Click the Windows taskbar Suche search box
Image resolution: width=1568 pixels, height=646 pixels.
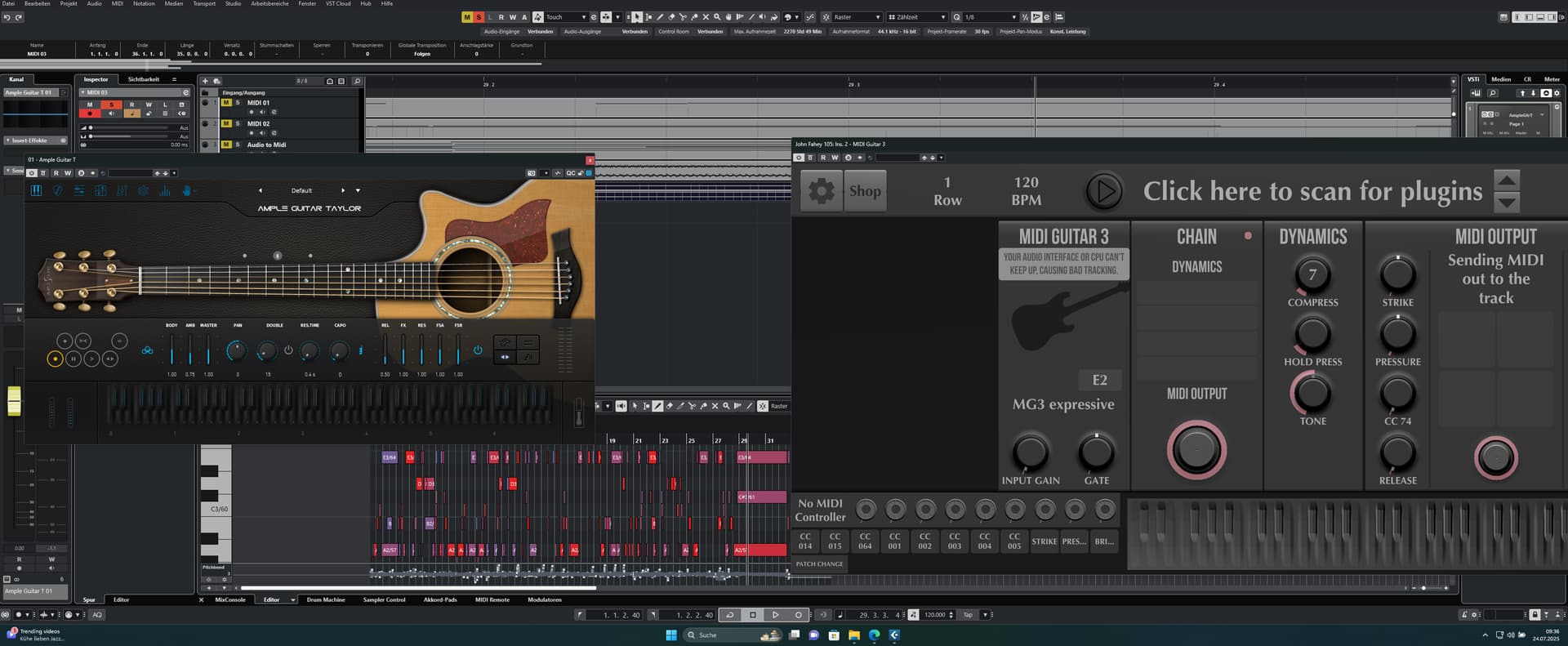[x=733, y=635]
